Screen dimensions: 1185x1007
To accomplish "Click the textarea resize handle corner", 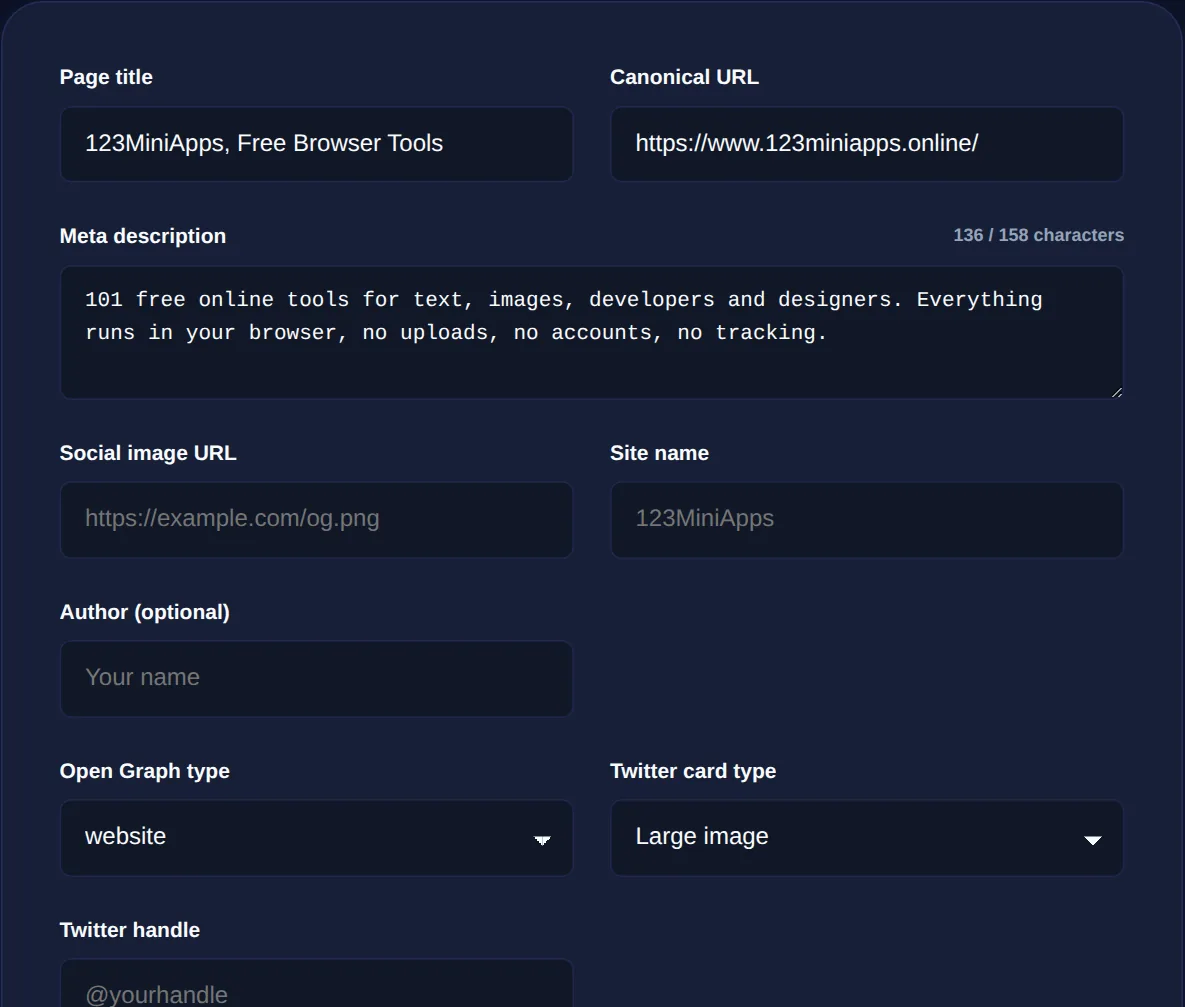I will point(1116,392).
